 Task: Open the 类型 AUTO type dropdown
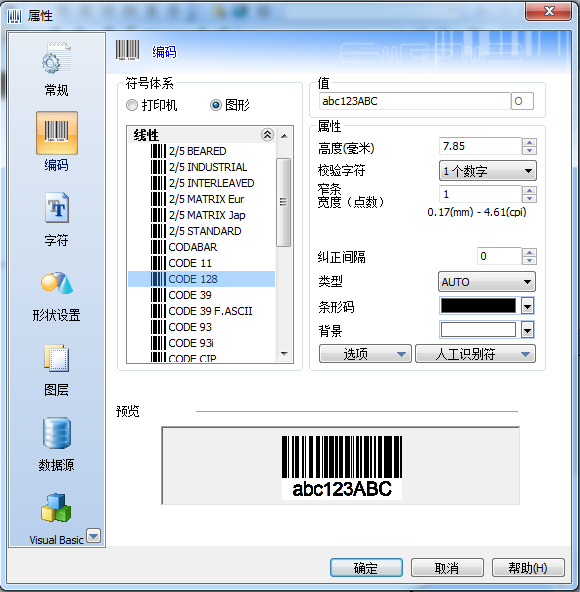click(x=487, y=282)
